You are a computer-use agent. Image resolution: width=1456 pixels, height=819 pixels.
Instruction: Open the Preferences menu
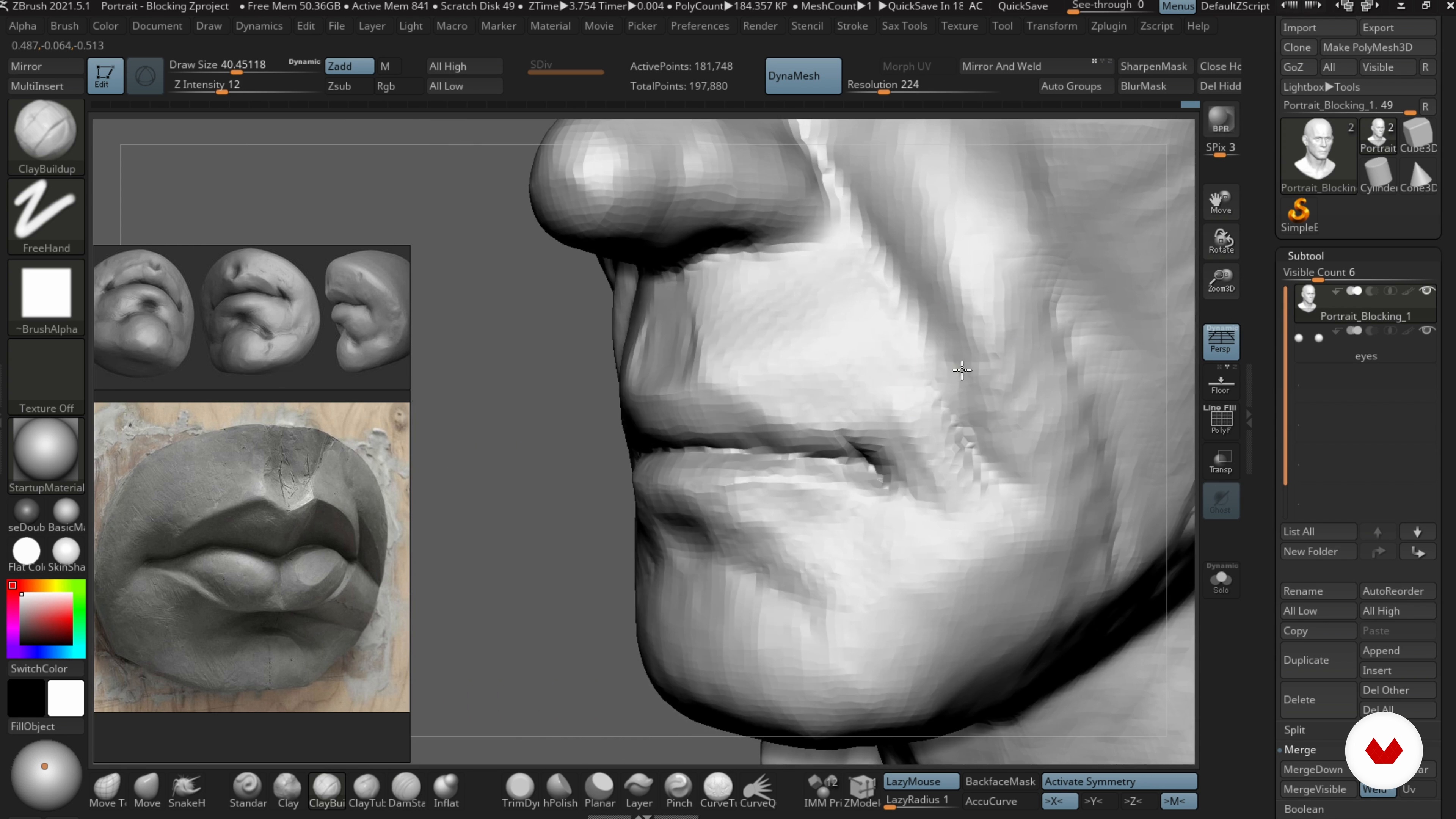[700, 26]
